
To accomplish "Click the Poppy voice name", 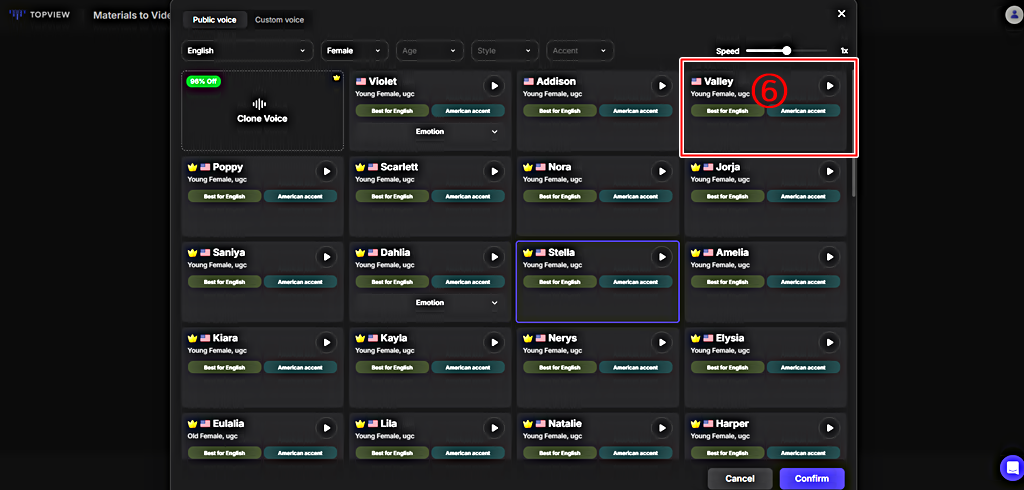I will [x=227, y=167].
